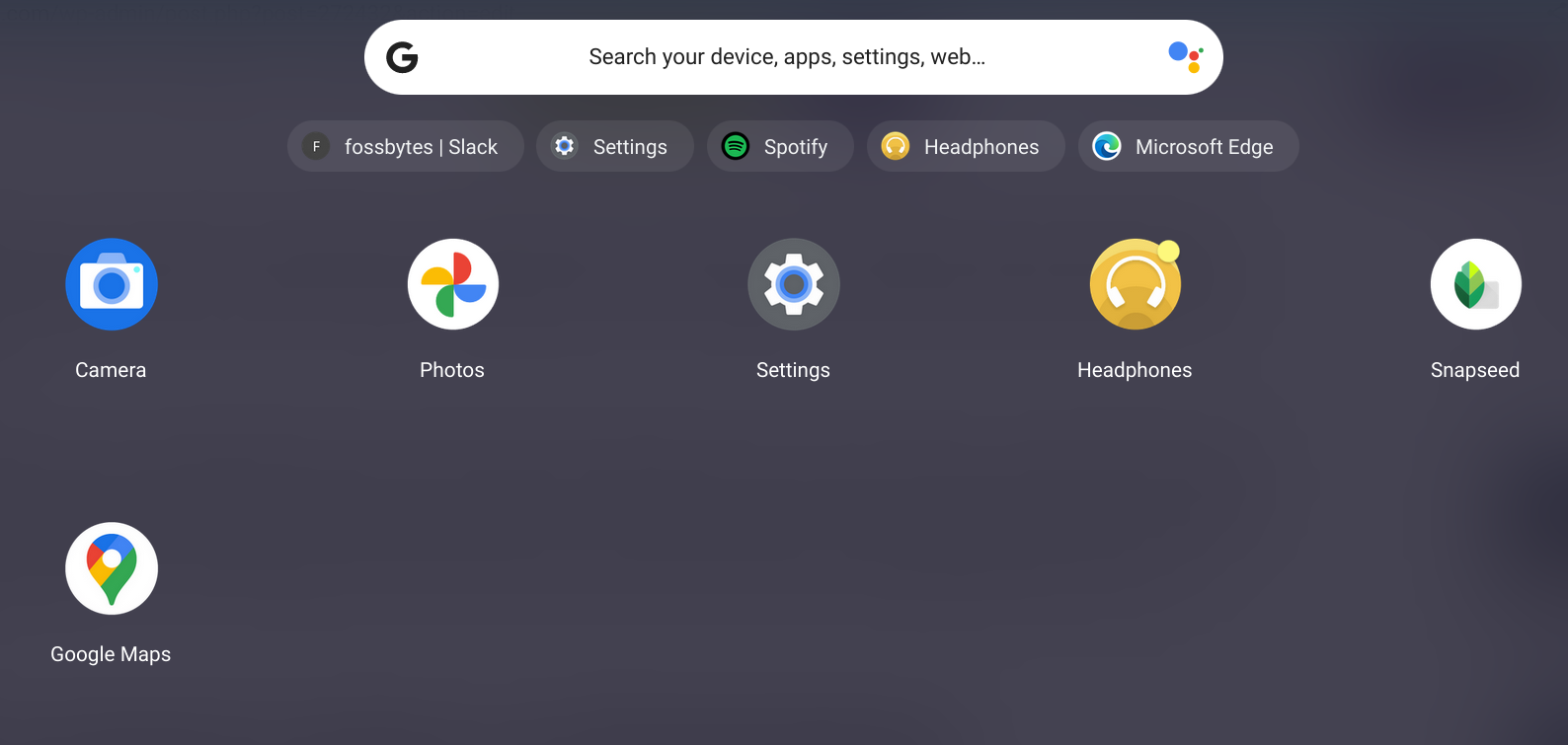Launch Google Photos app

coord(453,284)
